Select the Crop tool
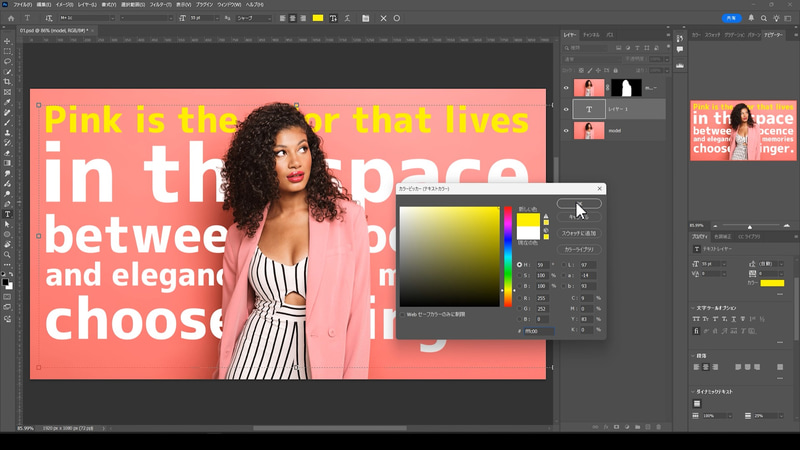800x450 pixels. click(x=8, y=82)
